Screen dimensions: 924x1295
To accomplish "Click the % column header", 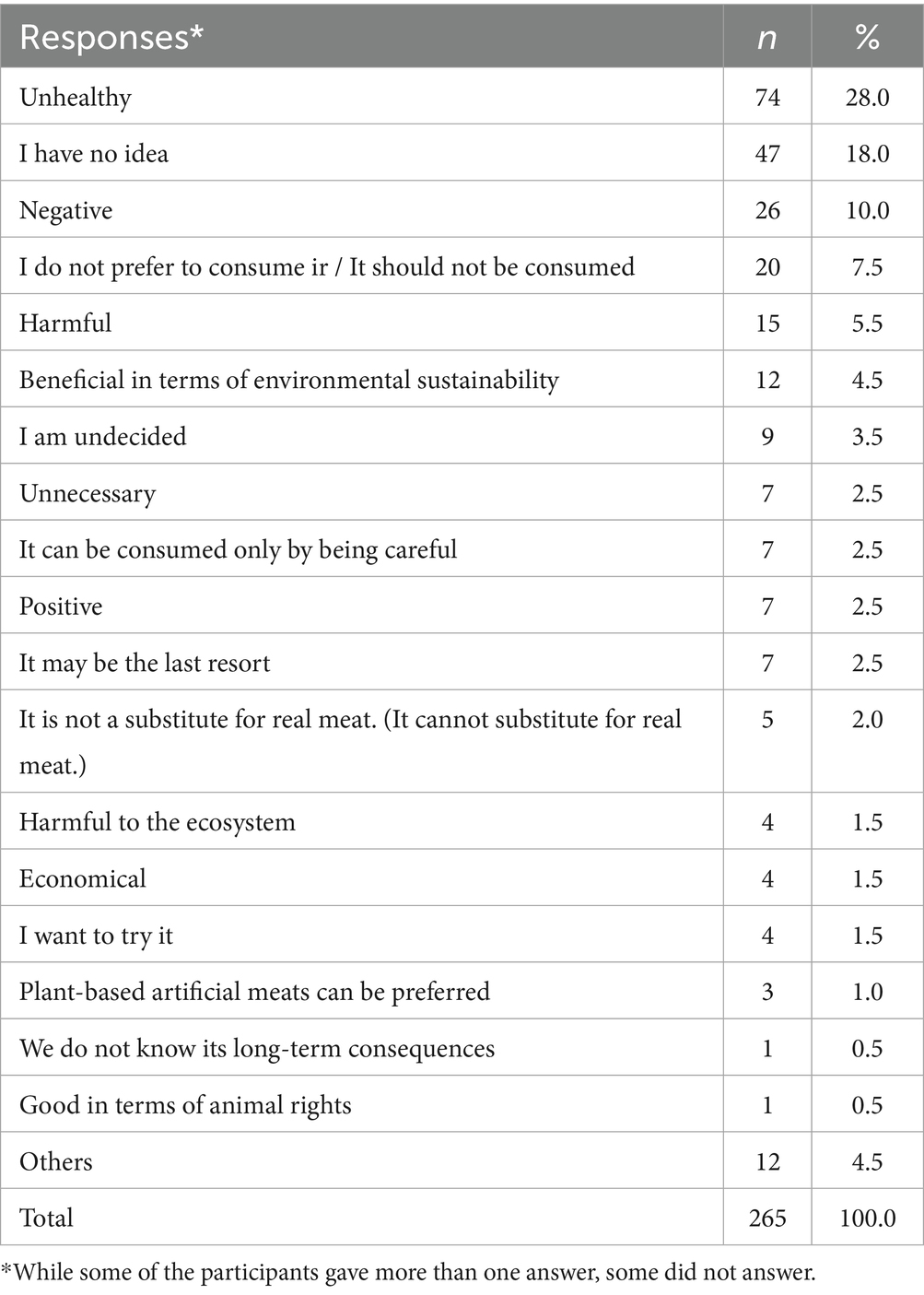I will (x=867, y=37).
